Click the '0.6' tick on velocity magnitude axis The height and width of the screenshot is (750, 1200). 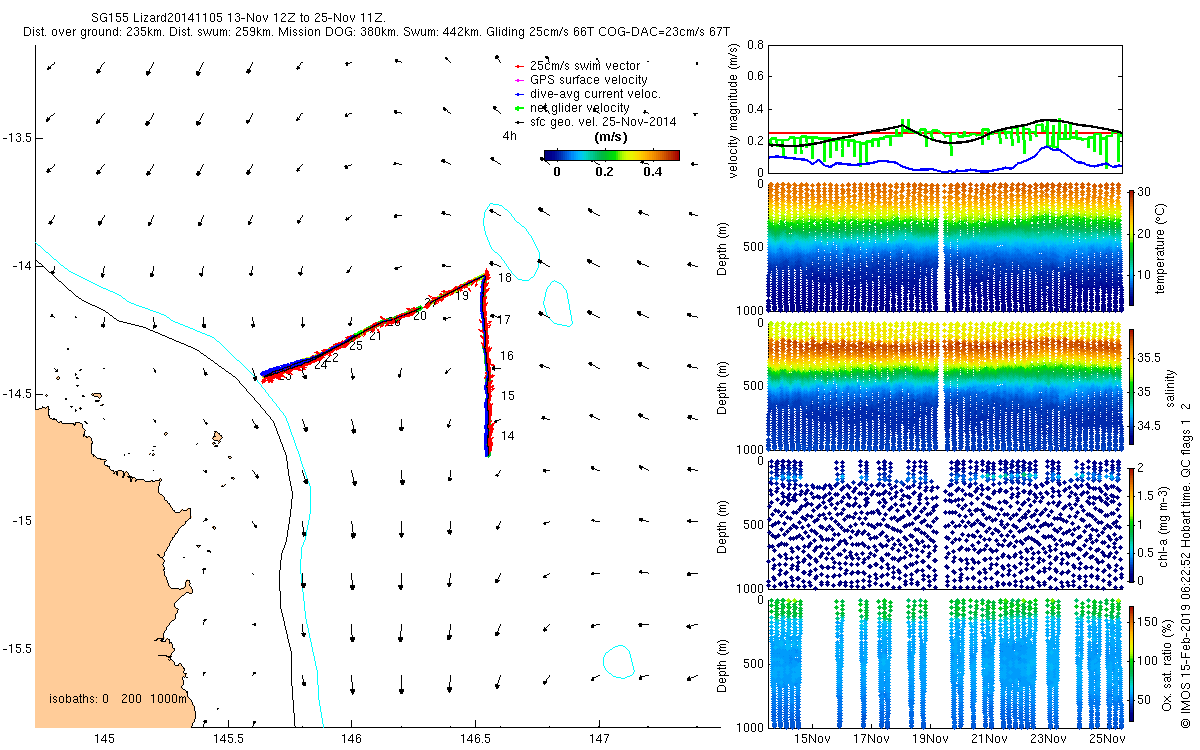[755, 77]
